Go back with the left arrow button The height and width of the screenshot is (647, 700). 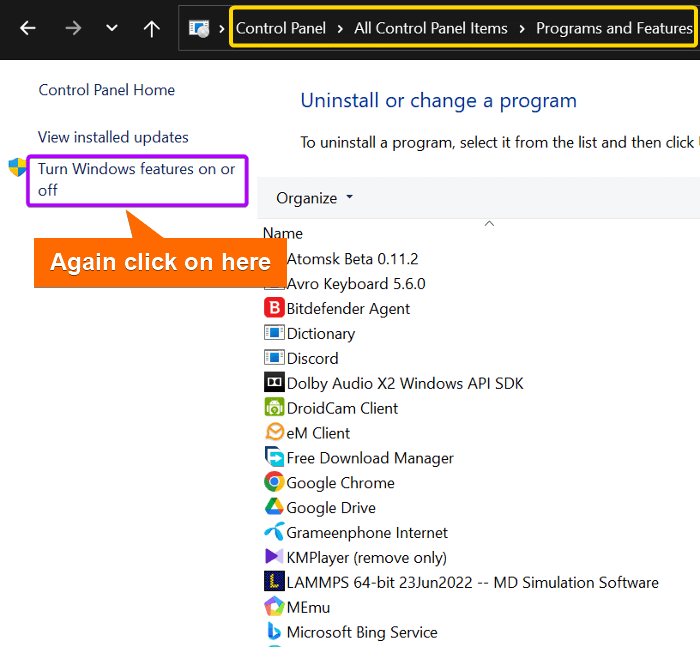[28, 28]
